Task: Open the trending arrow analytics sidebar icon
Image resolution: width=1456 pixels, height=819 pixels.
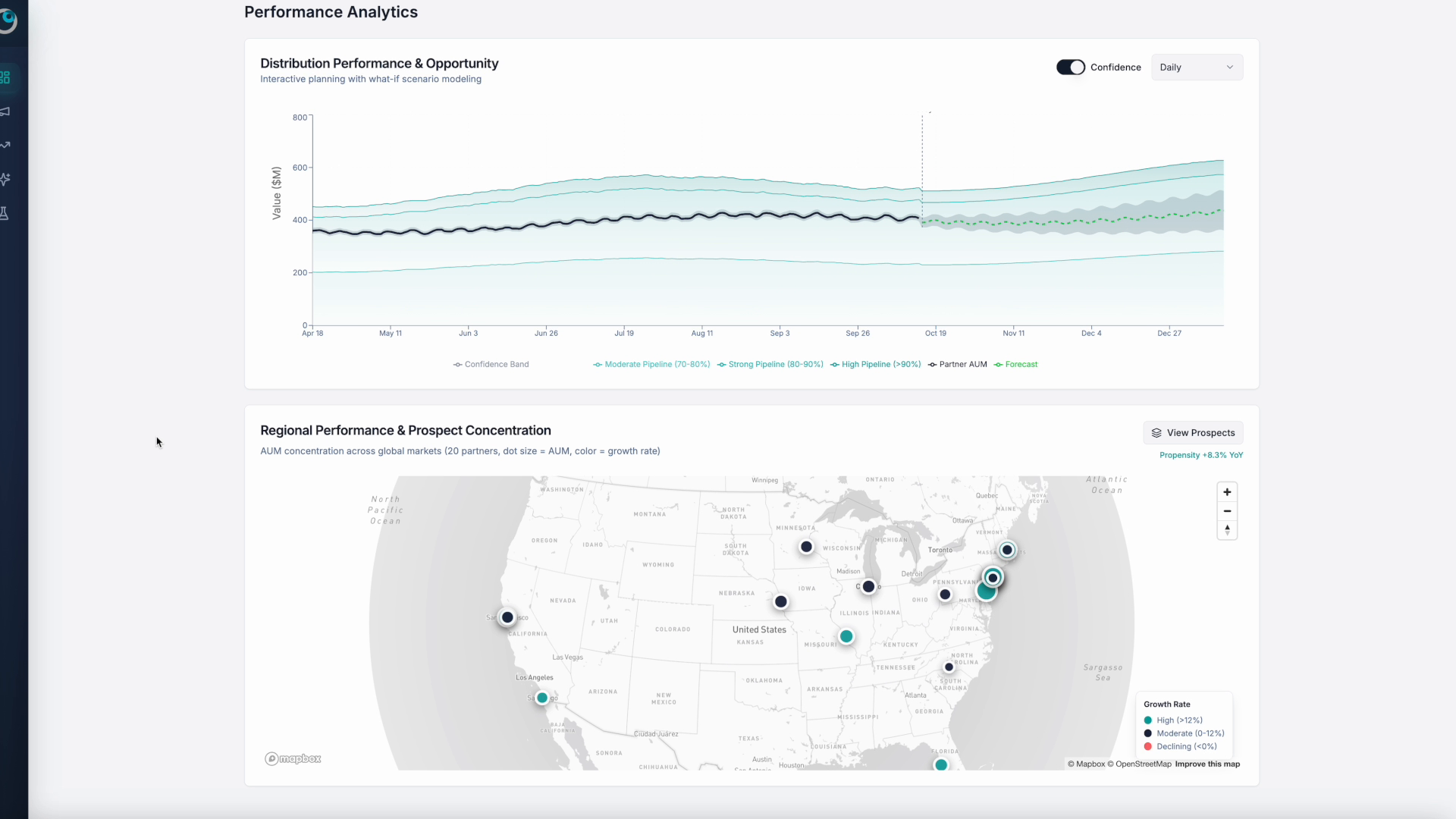Action: (5, 145)
